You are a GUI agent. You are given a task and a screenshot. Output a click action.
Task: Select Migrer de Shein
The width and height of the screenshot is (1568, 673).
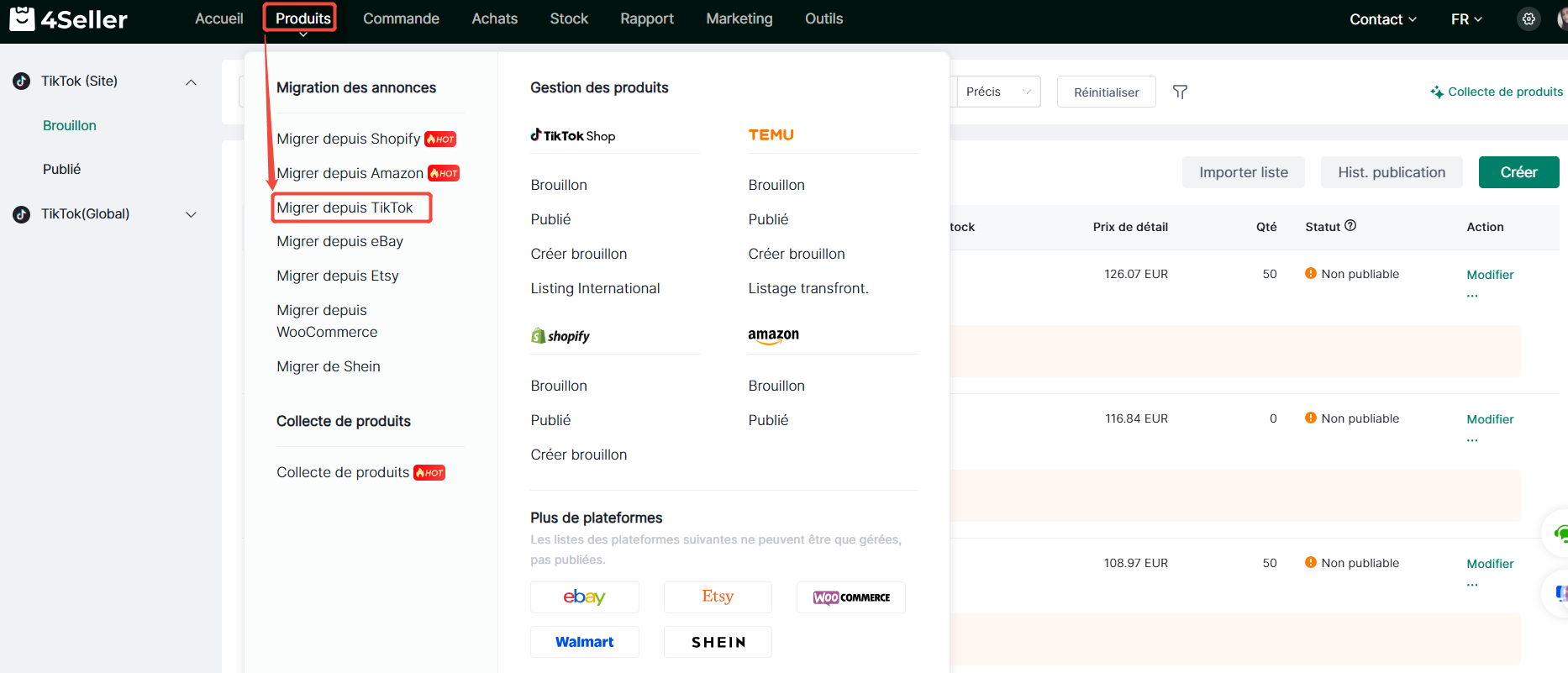pyautogui.click(x=329, y=366)
